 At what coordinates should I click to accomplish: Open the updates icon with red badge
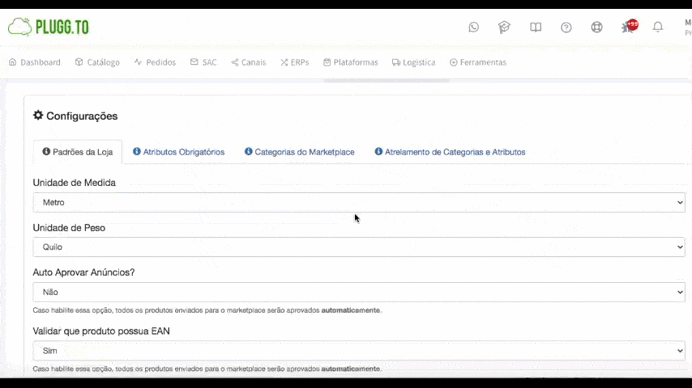629,26
